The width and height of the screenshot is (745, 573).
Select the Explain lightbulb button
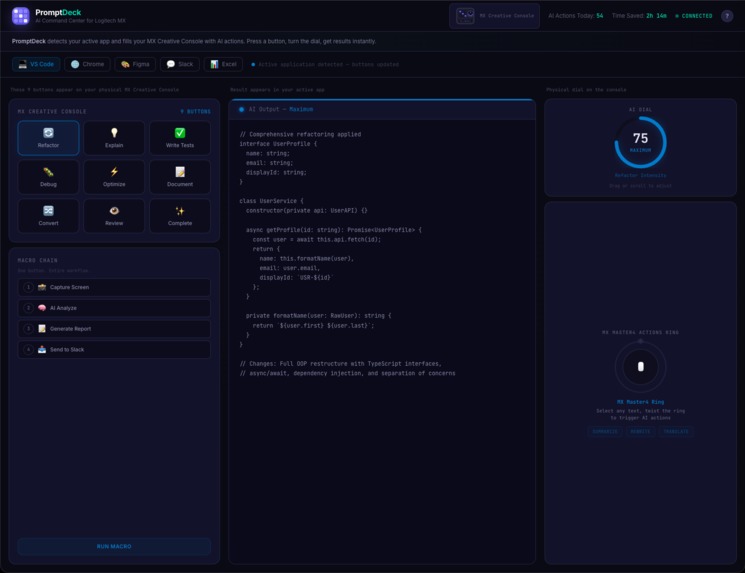114,138
